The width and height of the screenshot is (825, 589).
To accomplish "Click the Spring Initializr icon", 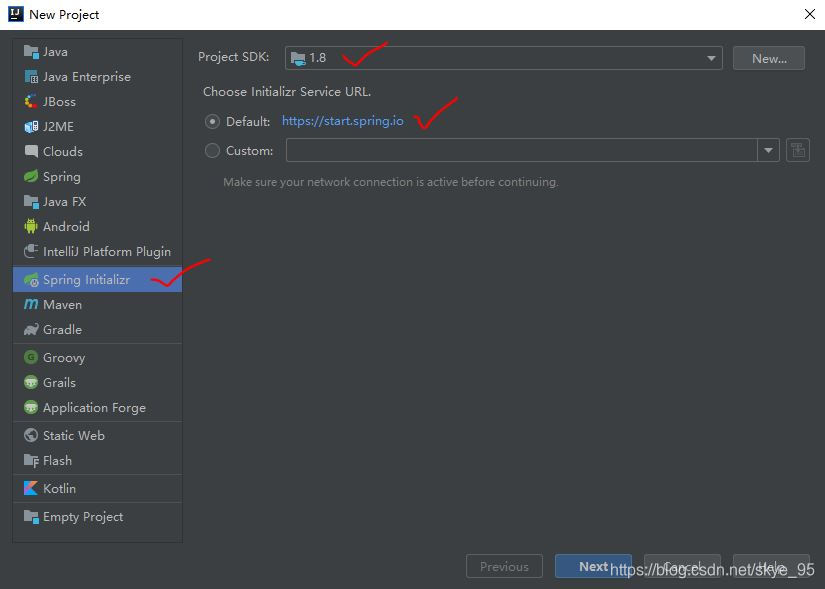I will coord(31,279).
